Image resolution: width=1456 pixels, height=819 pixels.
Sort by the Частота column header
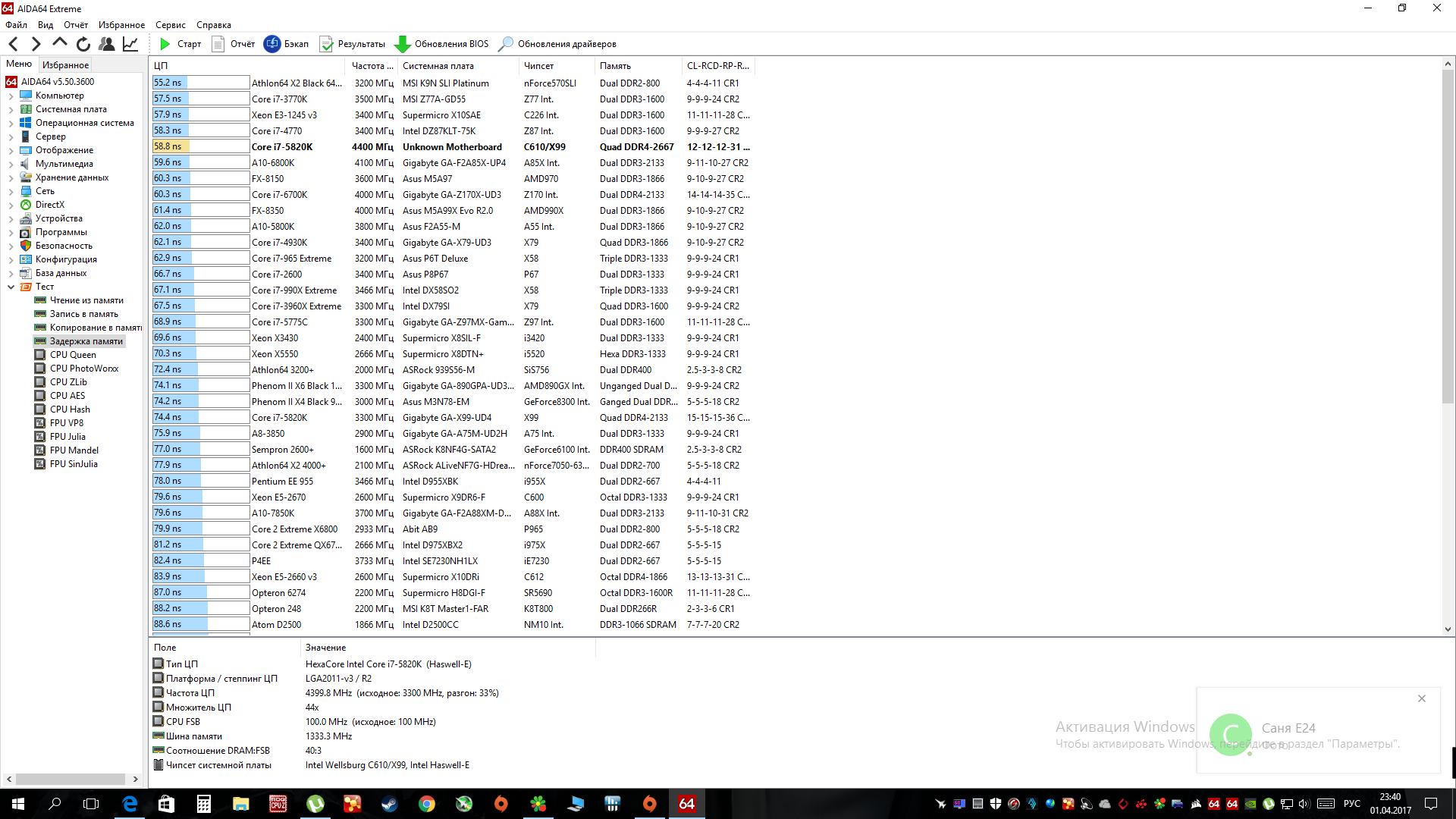[x=373, y=66]
